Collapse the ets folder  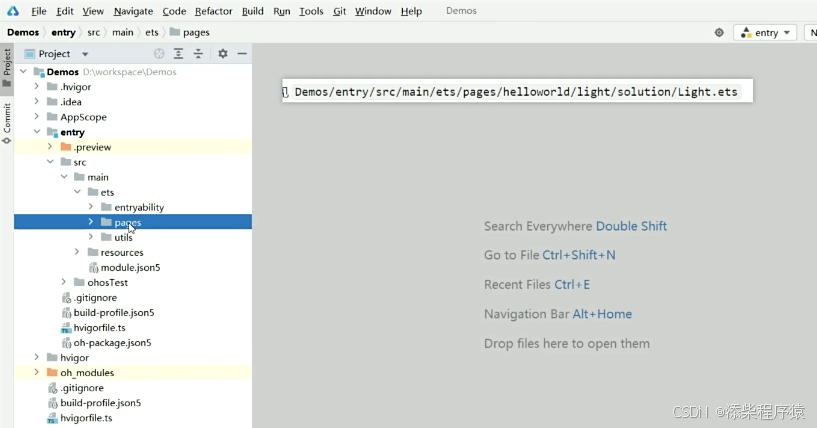click(78, 192)
